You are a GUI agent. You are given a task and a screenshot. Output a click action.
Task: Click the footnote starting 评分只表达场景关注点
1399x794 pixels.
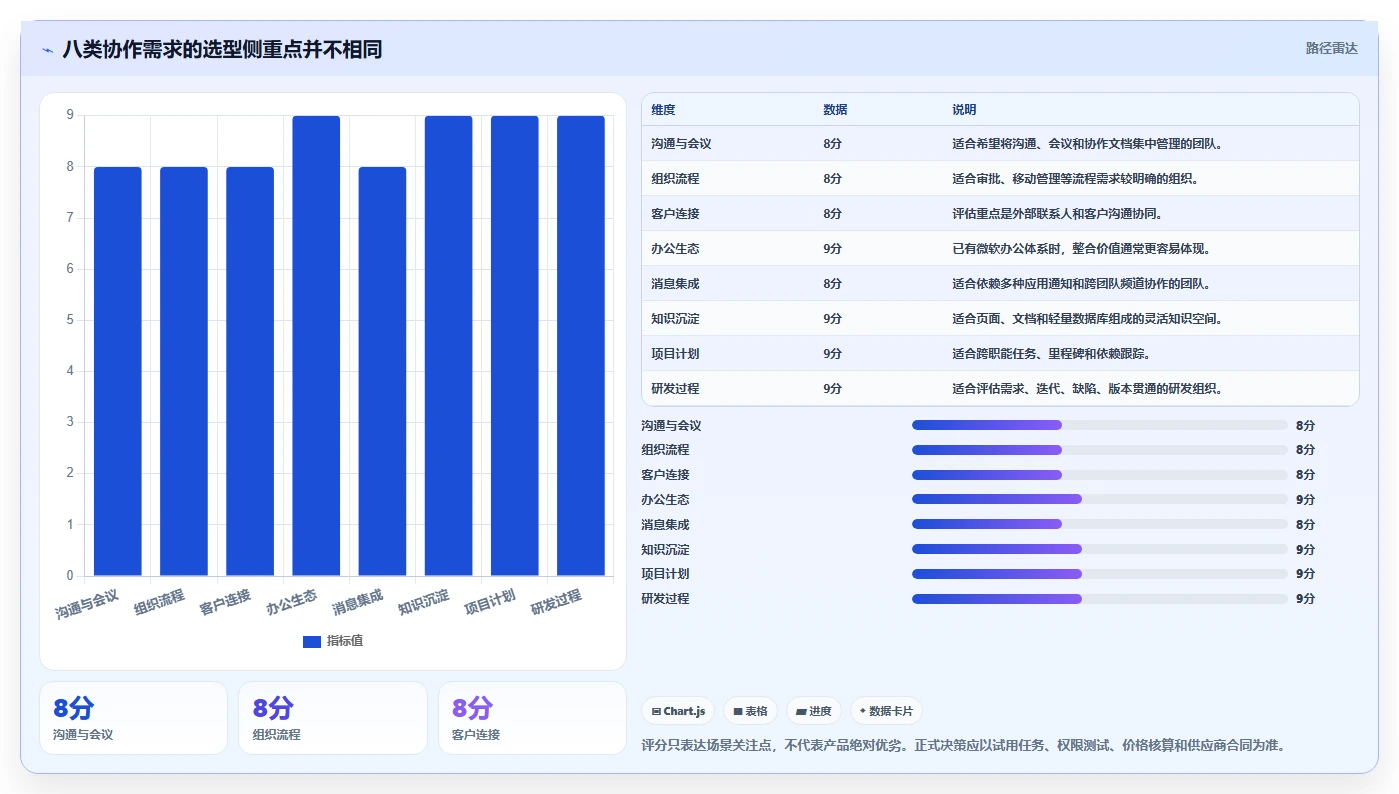[x=962, y=745]
